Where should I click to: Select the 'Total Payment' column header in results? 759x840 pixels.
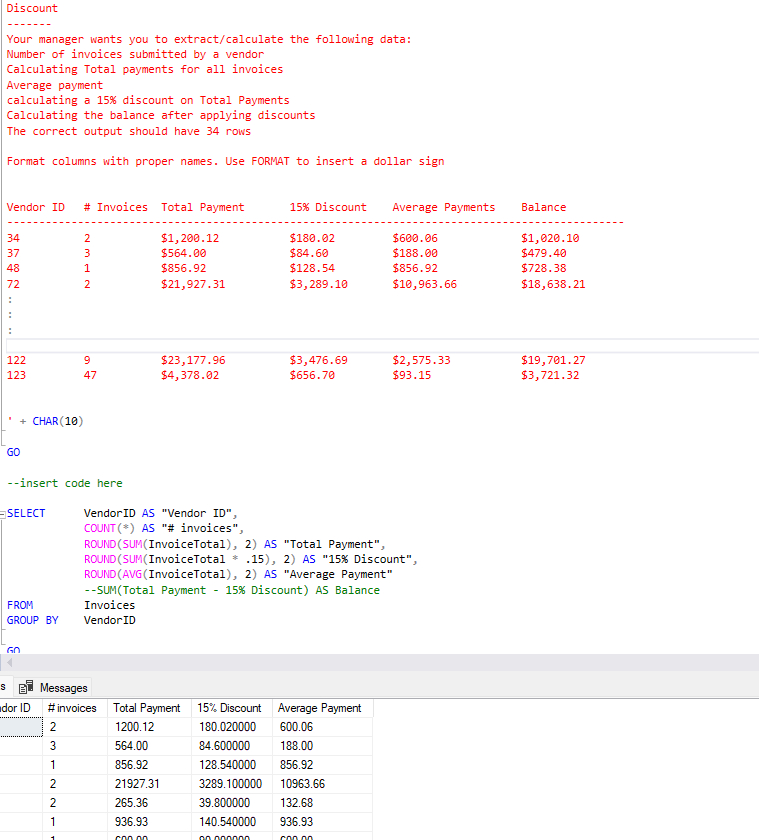[149, 708]
